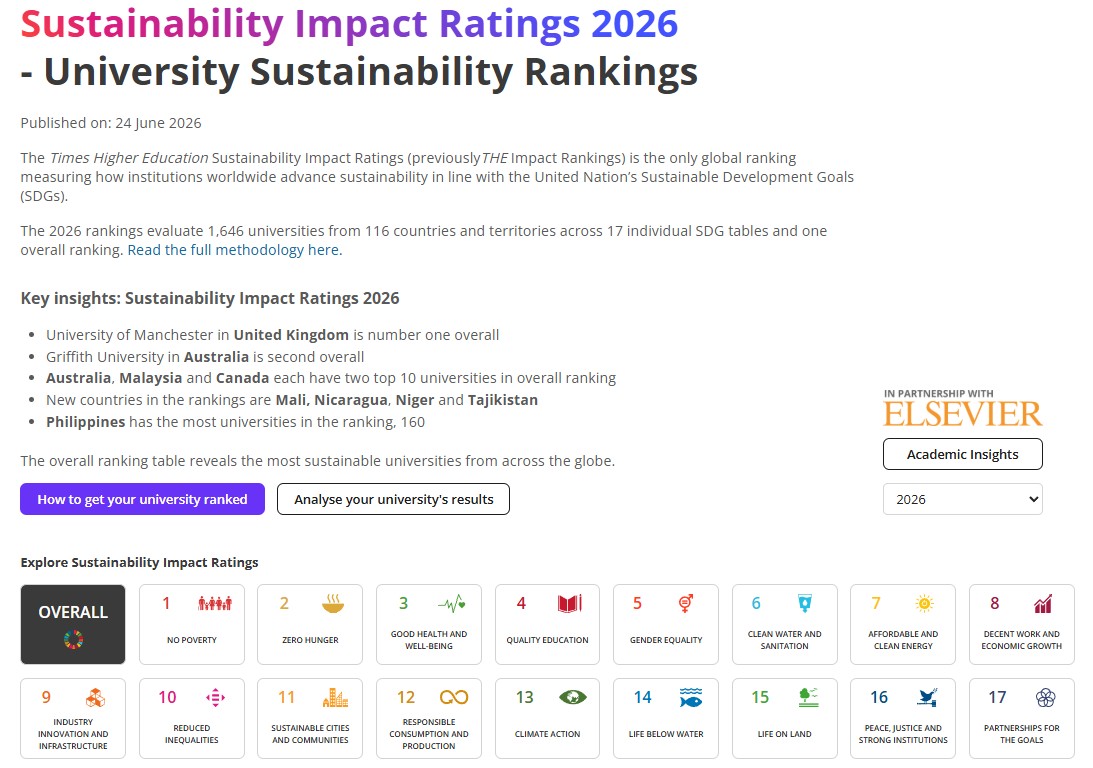
Task: Click the Clean Water and Sanitation icon
Action: tap(804, 604)
